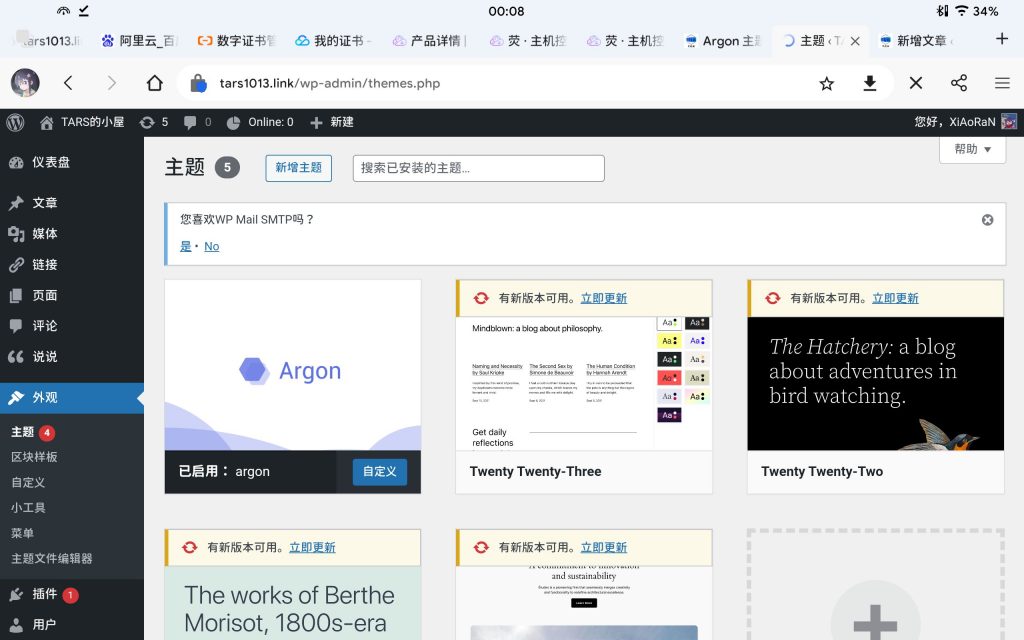Open the browser hamburger menu

pyautogui.click(x=1001, y=83)
